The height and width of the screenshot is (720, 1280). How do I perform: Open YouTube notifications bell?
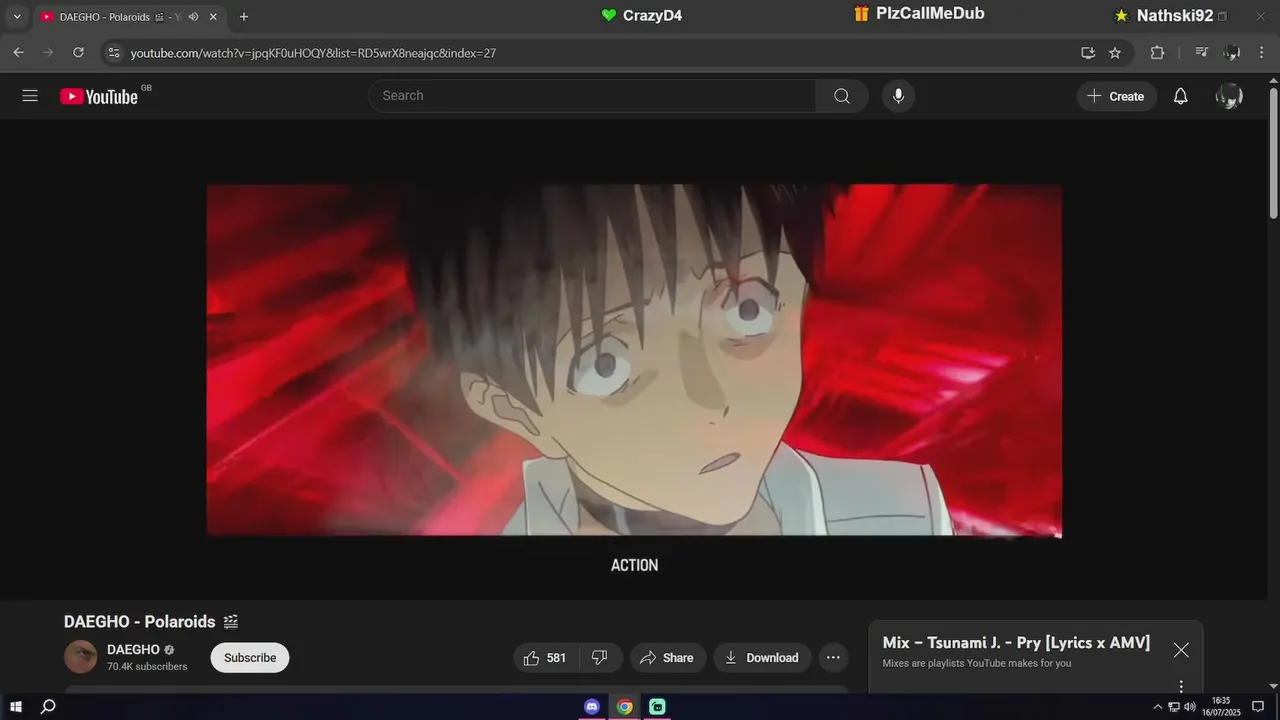tap(1181, 96)
